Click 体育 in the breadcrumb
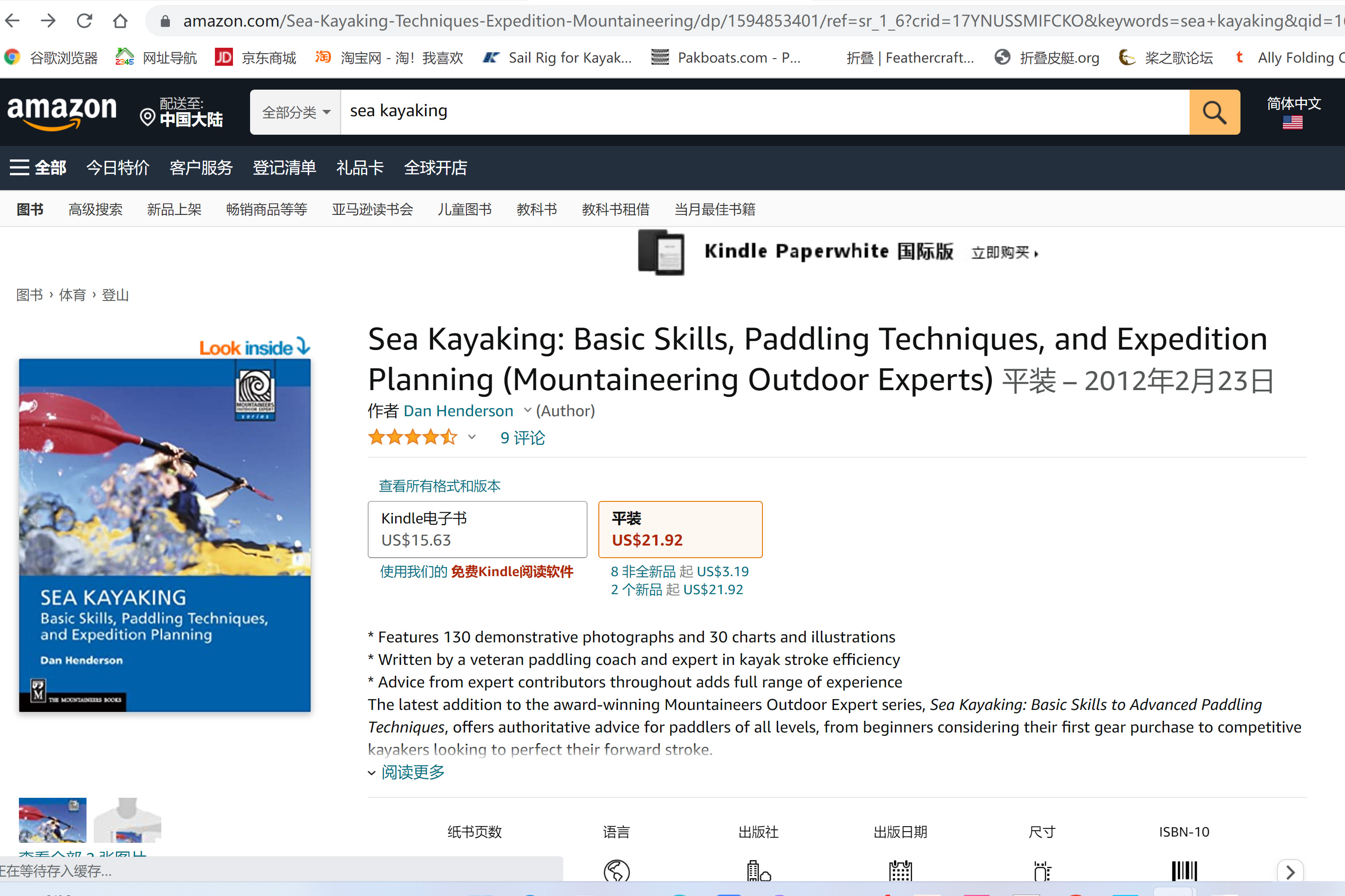This screenshot has height=896, width=1345. (x=73, y=295)
